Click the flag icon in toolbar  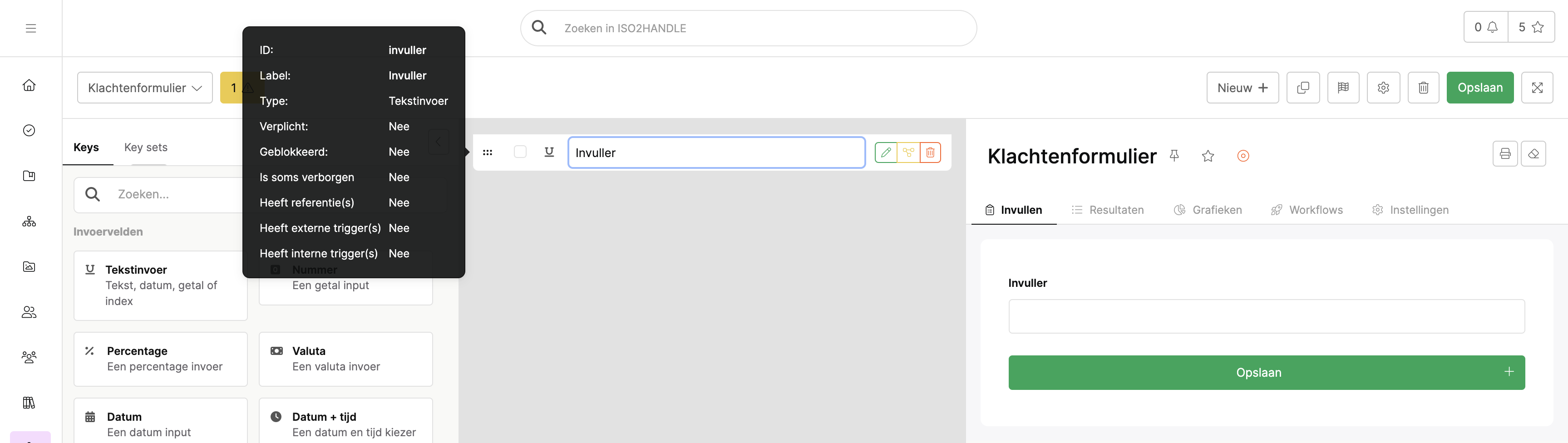1343,88
